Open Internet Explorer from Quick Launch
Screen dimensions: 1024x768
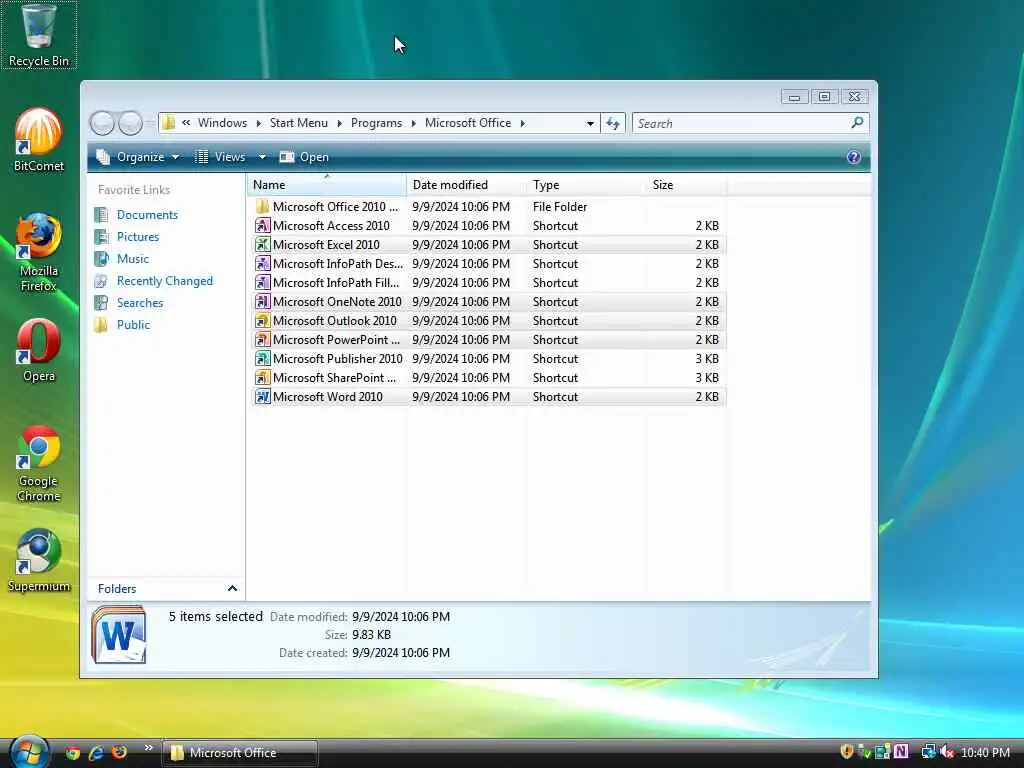tap(96, 752)
